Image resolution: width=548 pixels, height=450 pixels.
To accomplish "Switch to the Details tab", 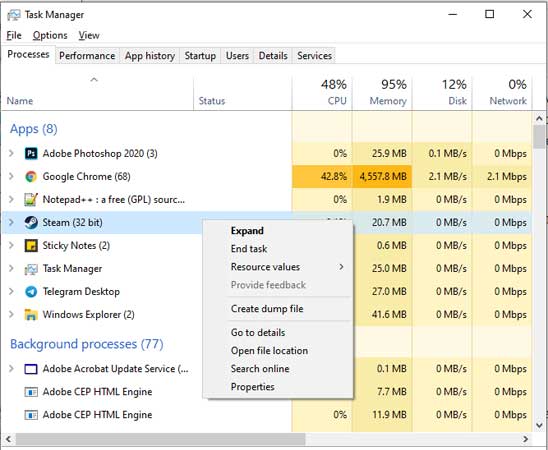I will tap(273, 56).
